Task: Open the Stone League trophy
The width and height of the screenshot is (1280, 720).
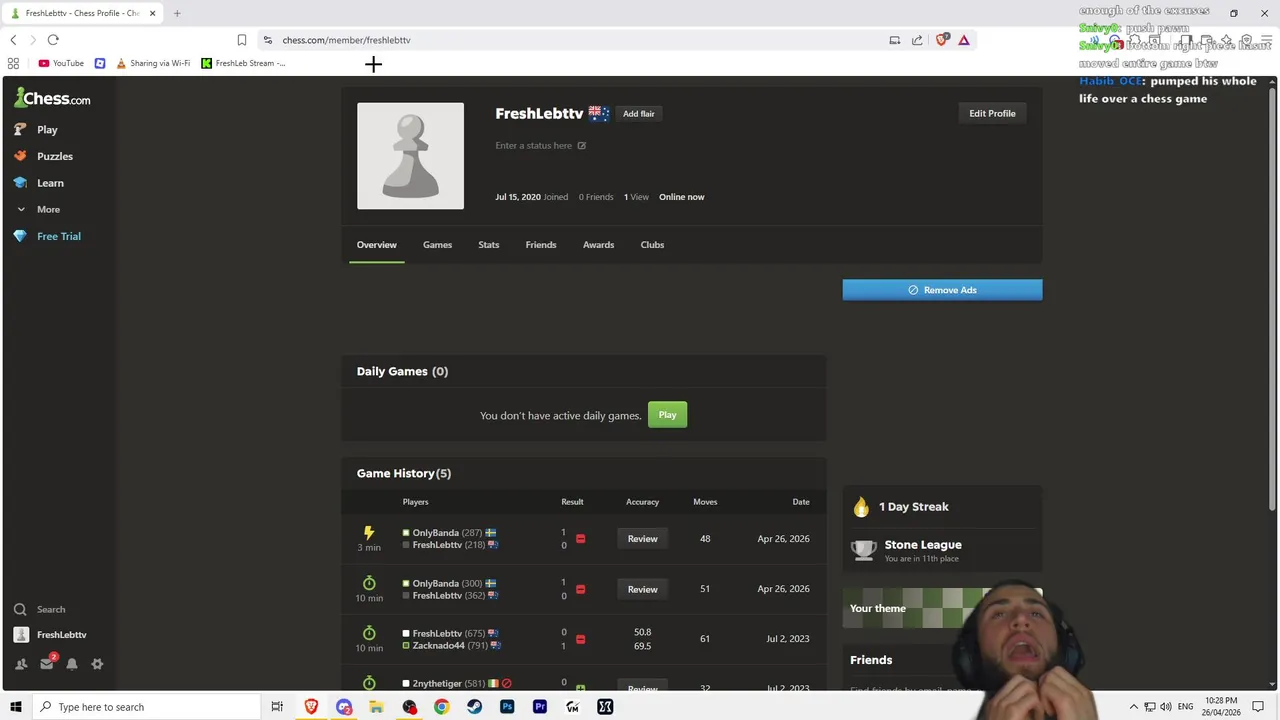Action: click(863, 550)
